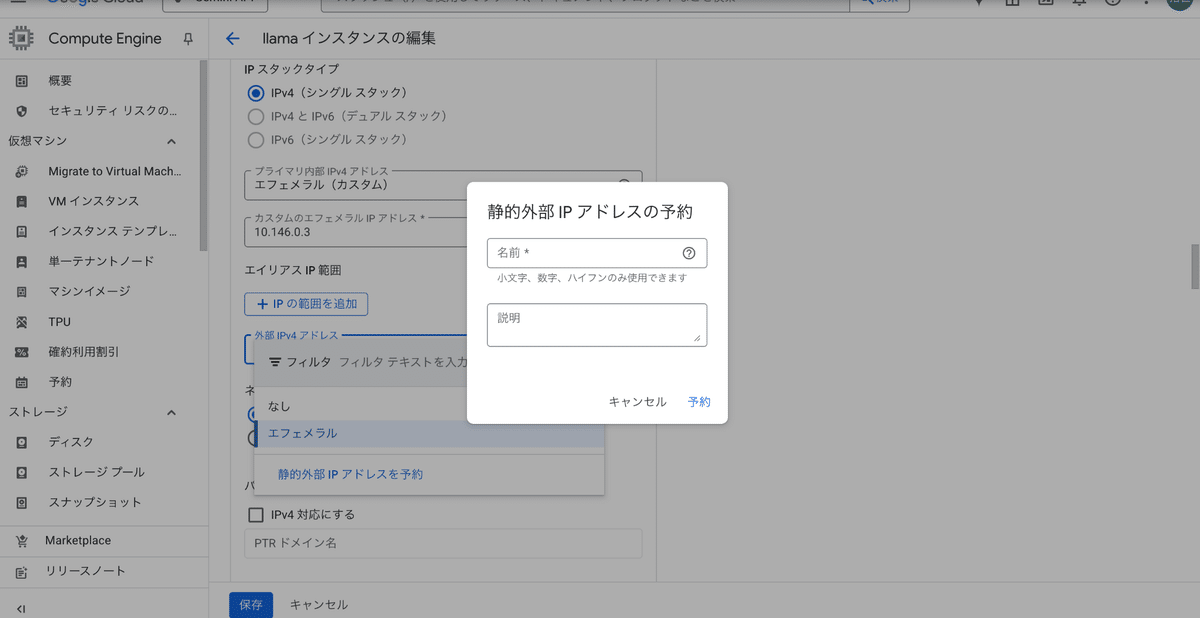Collapse the ストレージ section
This screenshot has width=1200, height=618.
(170, 411)
